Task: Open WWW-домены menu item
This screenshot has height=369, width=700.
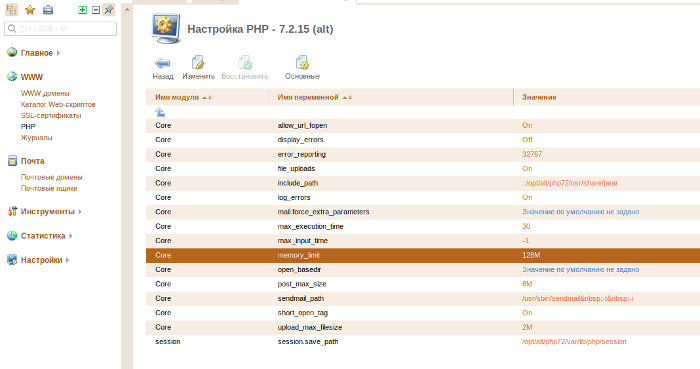Action: (x=45, y=93)
